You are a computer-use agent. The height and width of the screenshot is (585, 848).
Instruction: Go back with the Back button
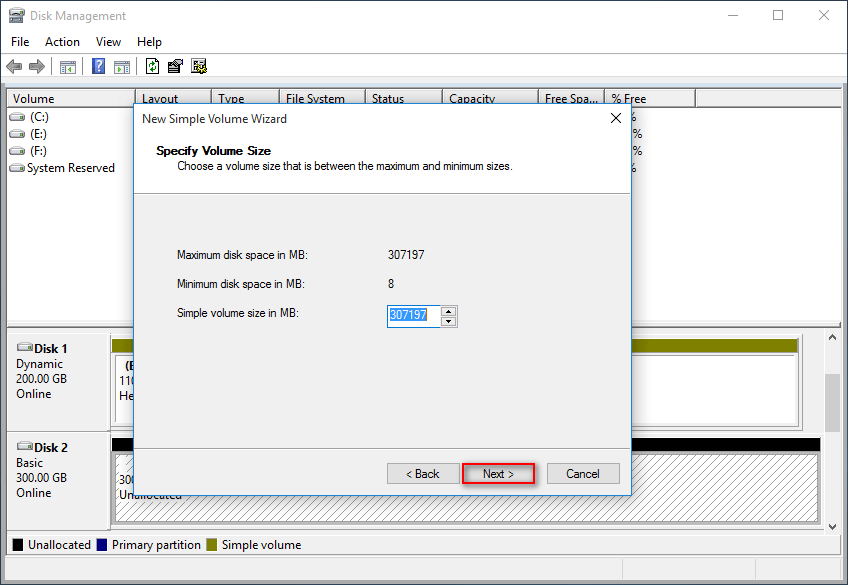coord(421,474)
